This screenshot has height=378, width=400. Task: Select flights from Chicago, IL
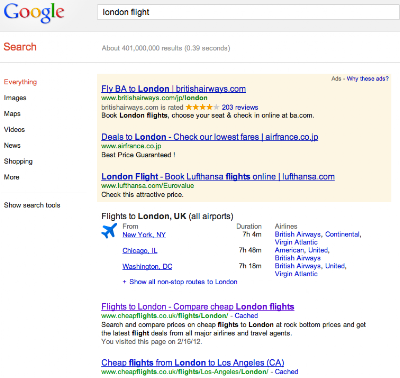coord(140,251)
